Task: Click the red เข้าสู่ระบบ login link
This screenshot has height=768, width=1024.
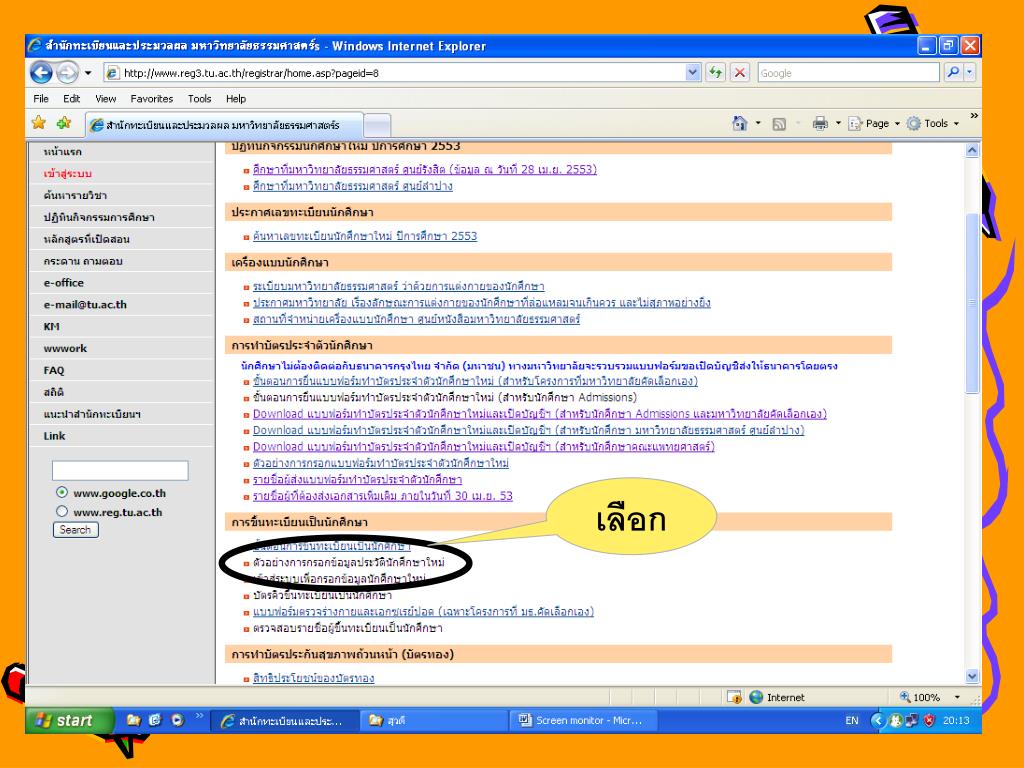Action: [68, 173]
